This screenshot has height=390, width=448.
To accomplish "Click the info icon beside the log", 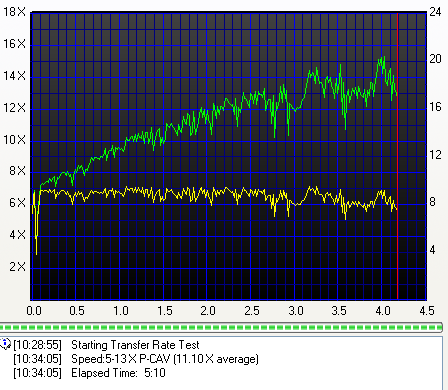I will coord(5,343).
